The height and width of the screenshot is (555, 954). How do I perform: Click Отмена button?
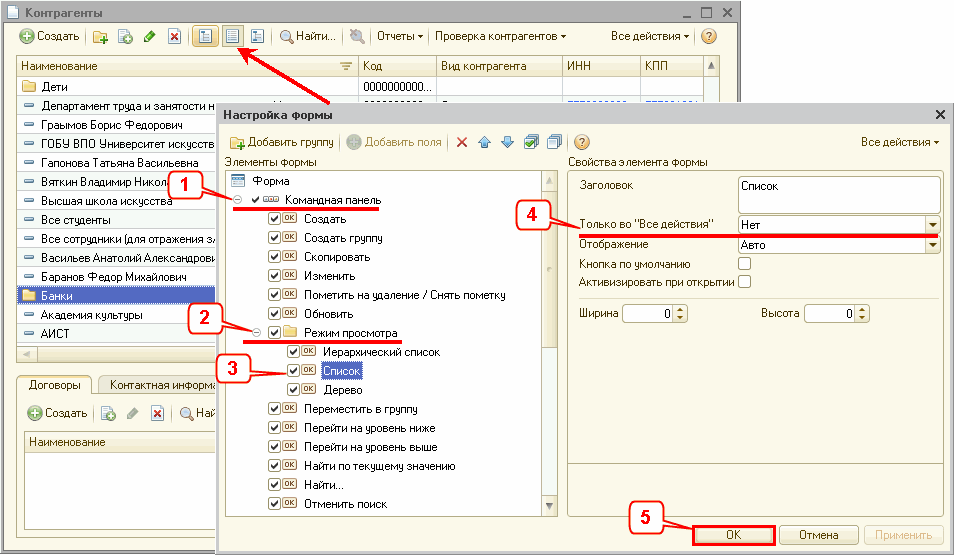[818, 535]
